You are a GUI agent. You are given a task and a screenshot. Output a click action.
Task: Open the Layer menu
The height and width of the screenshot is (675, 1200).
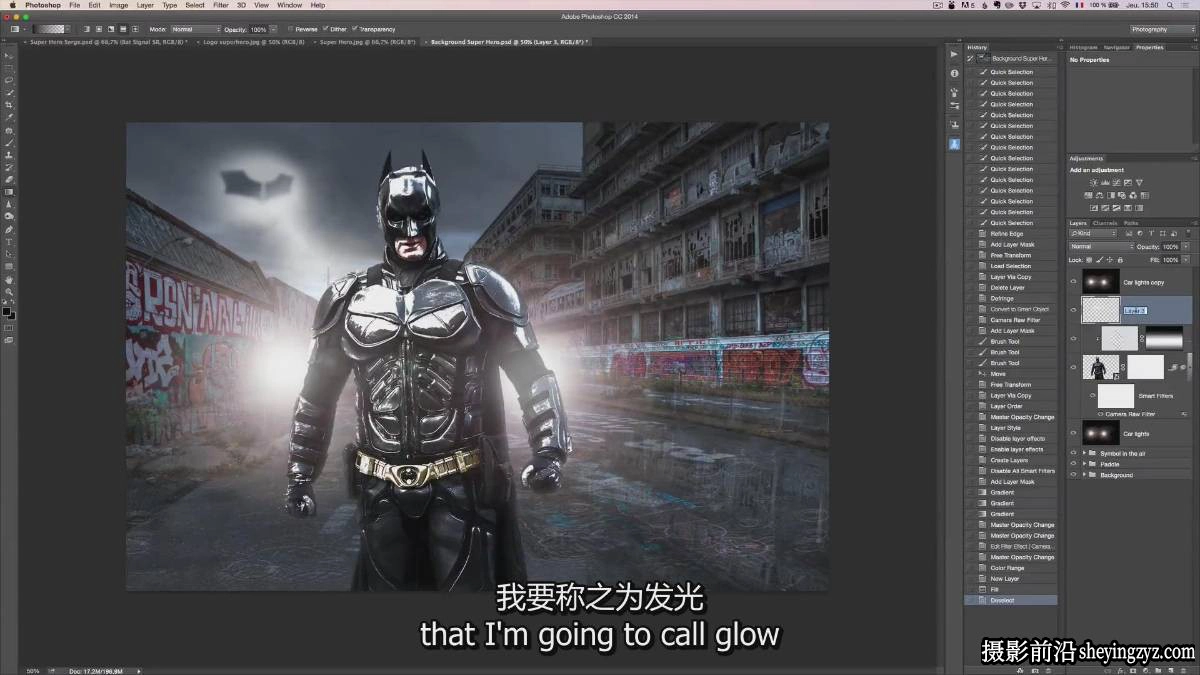click(x=145, y=5)
